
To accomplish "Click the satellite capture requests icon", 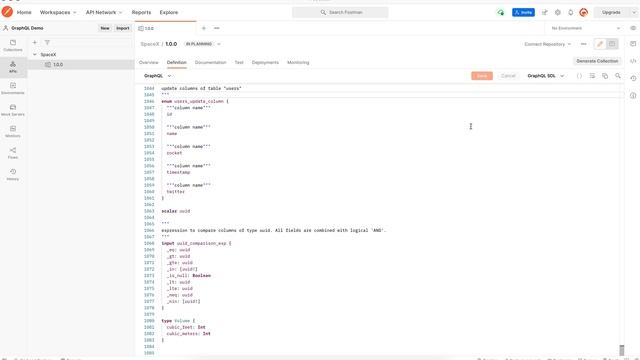I will click(544, 12).
